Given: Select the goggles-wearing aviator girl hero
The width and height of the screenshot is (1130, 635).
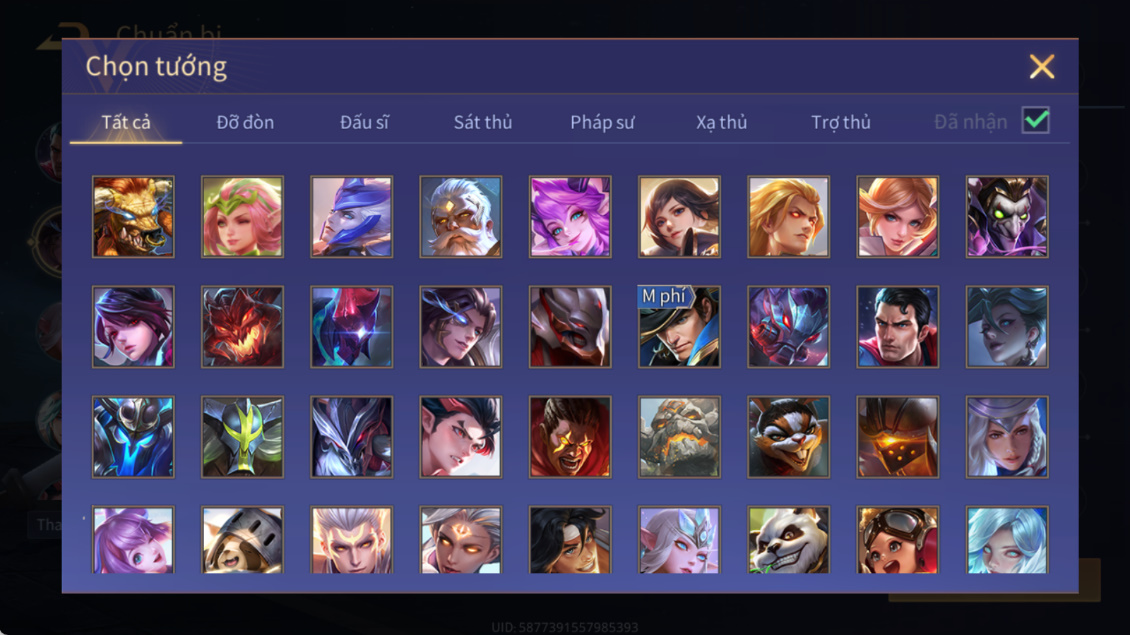Looking at the screenshot, I should [897, 540].
